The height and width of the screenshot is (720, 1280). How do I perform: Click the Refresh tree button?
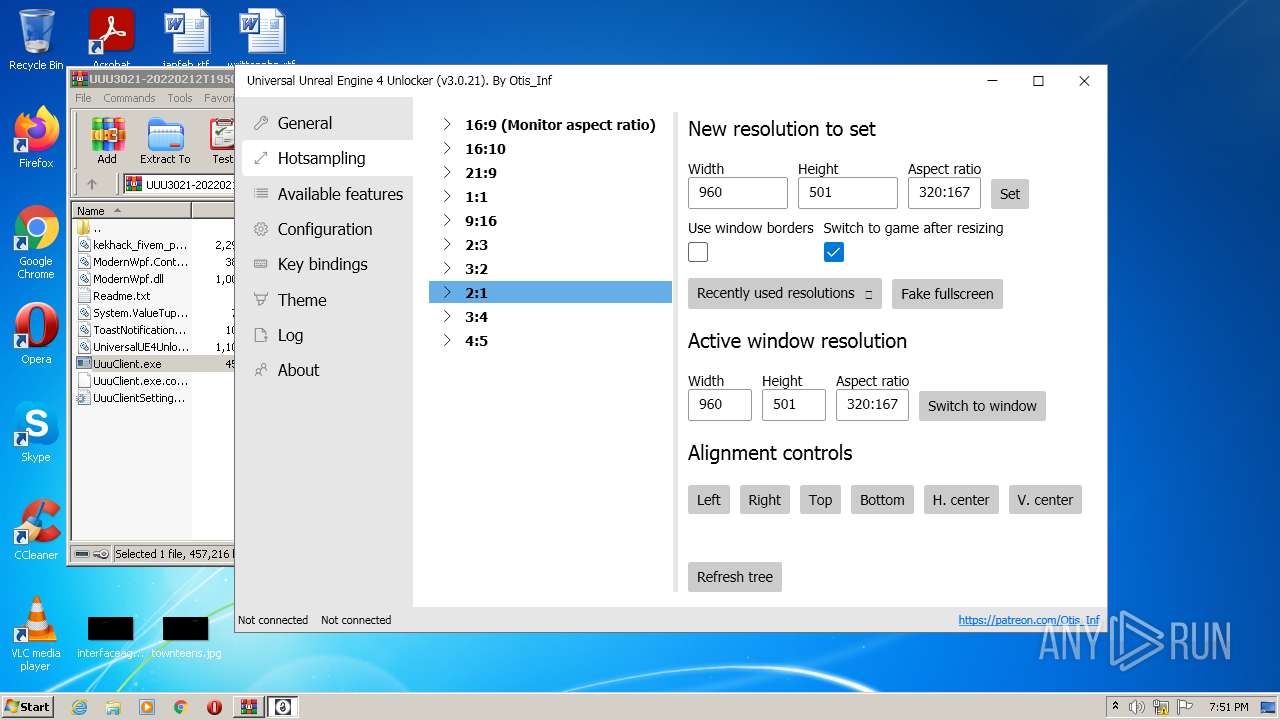[x=735, y=577]
